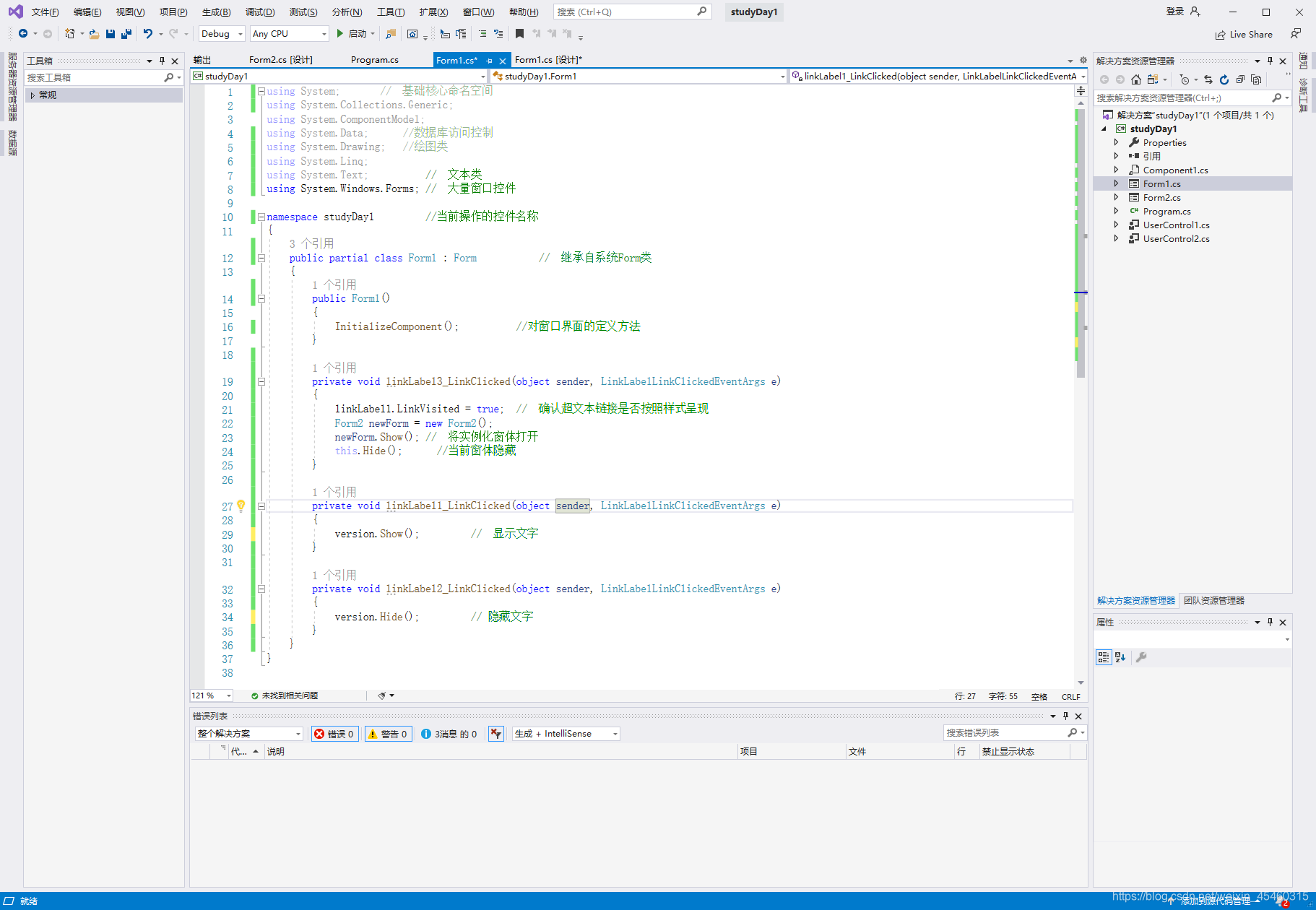Click the Show All Files icon
The width and height of the screenshot is (1316, 910).
1256,79
